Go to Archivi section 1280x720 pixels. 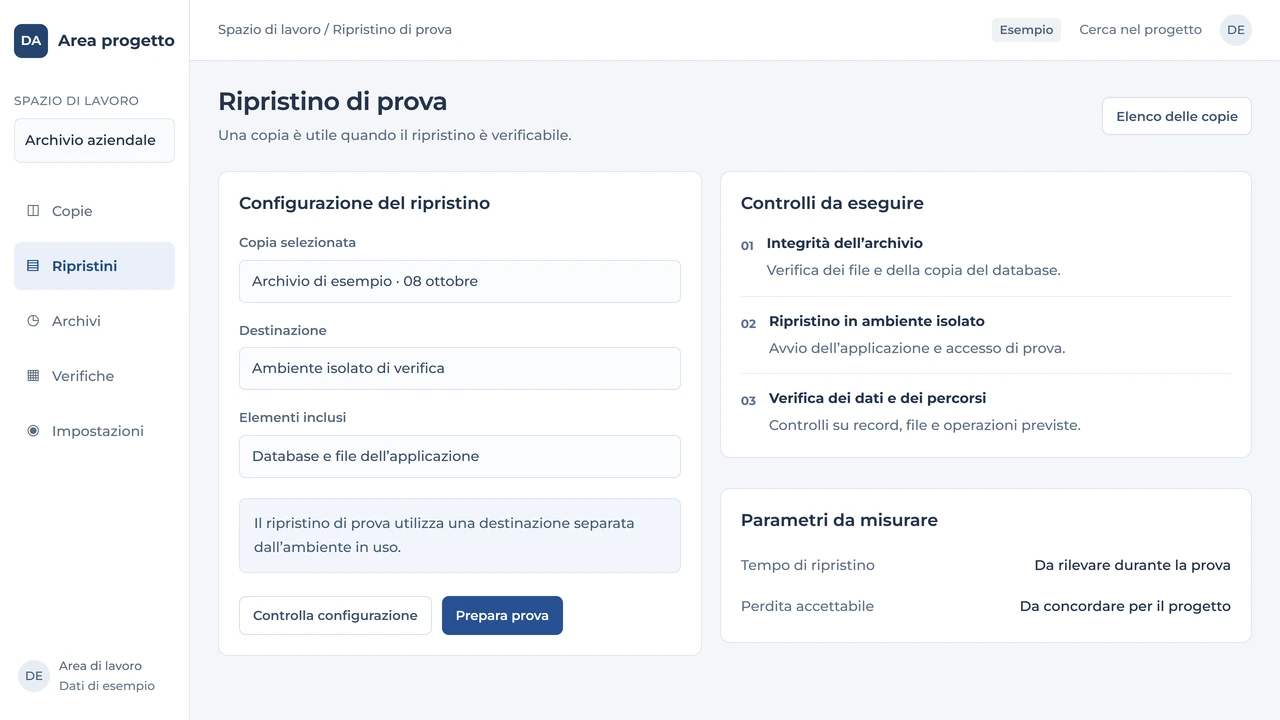pyautogui.click(x=94, y=321)
